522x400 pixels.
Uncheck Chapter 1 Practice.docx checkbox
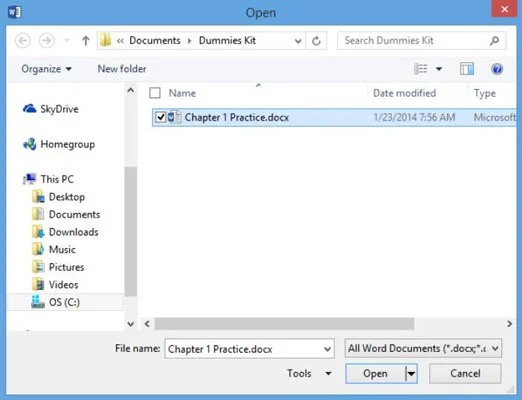[x=160, y=117]
